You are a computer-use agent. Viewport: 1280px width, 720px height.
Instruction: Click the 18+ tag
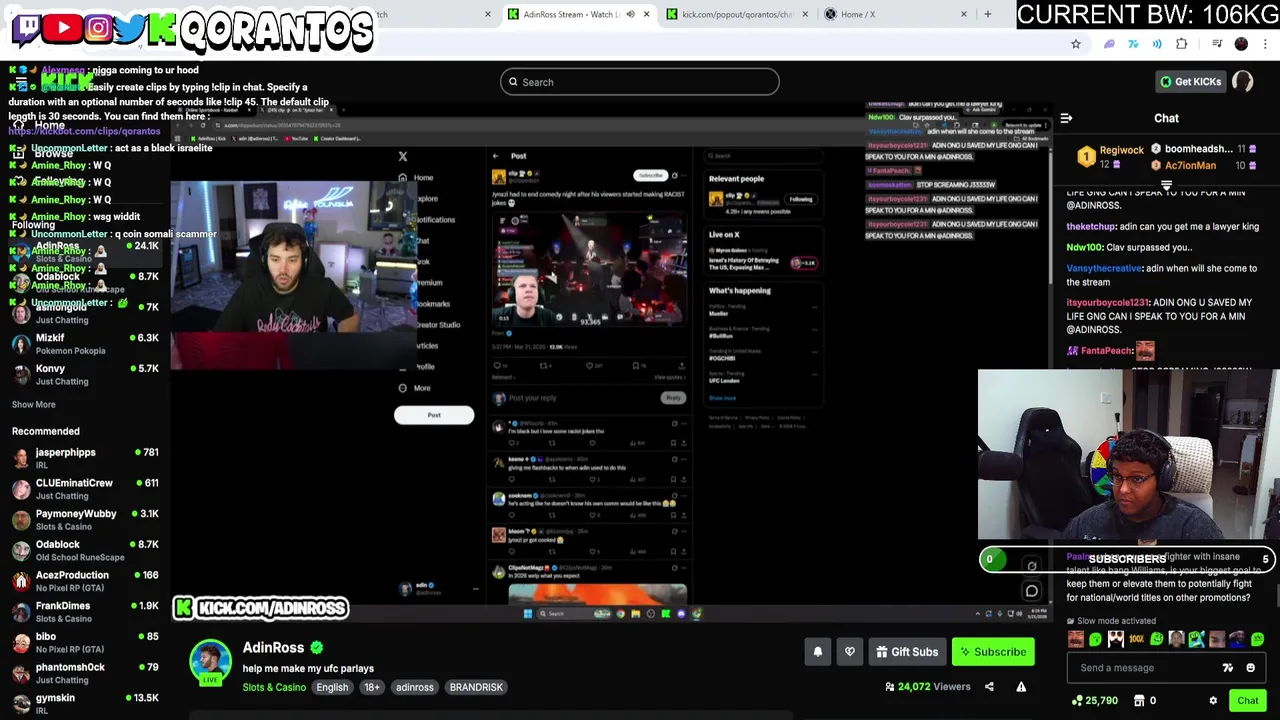[371, 687]
